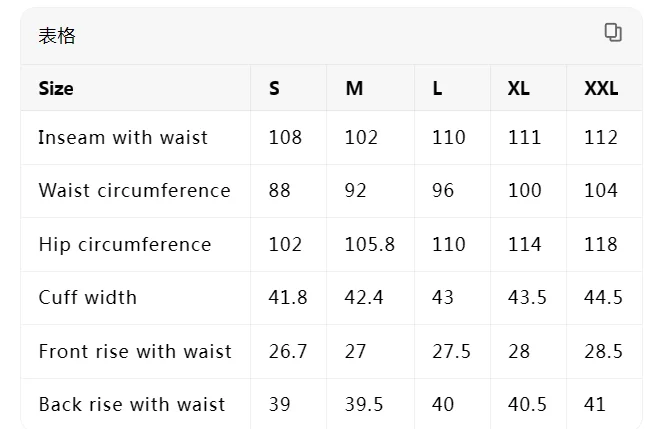Click the 40.5 back rise cell
Image resolution: width=655 pixels, height=429 pixels.
pos(527,404)
